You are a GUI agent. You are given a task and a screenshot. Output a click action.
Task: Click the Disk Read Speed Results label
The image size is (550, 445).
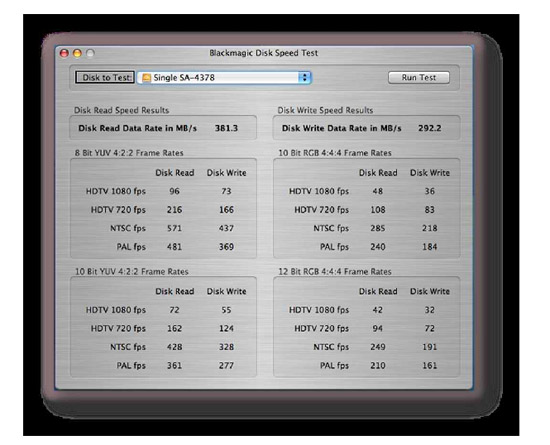(121, 110)
